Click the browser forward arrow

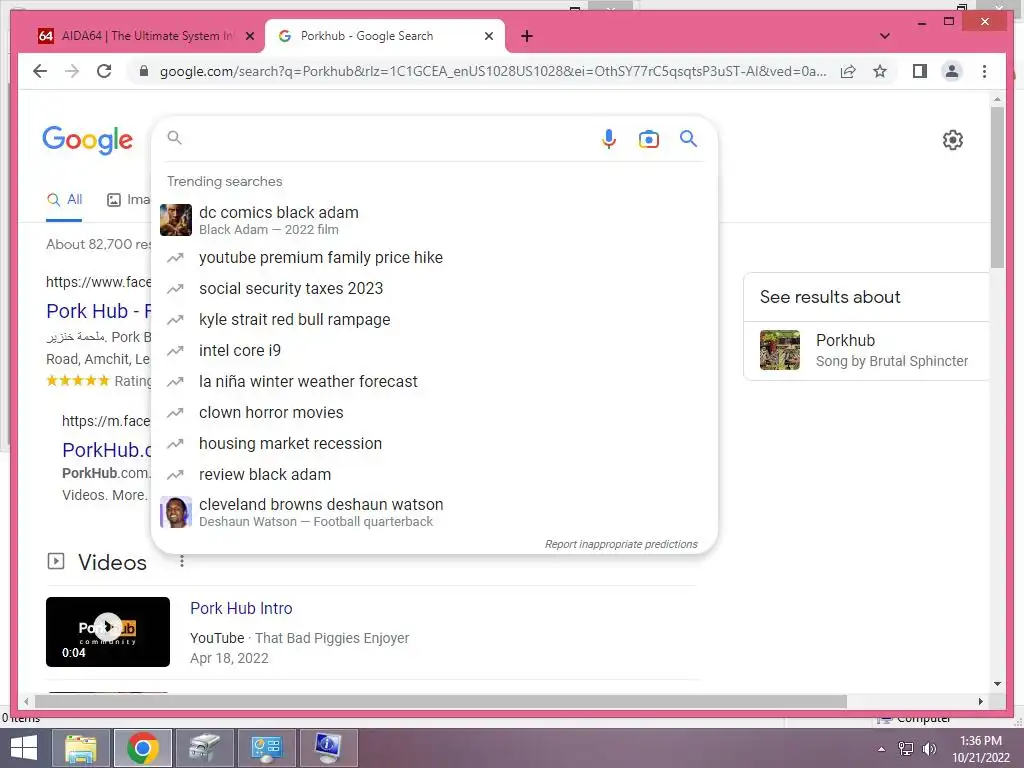coord(72,71)
